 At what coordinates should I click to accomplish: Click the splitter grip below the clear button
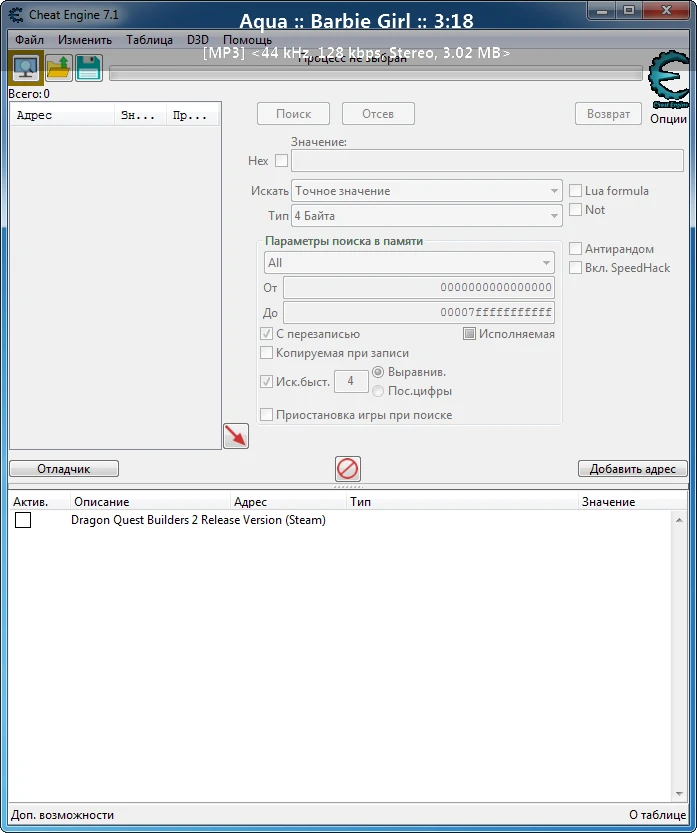[x=348, y=487]
